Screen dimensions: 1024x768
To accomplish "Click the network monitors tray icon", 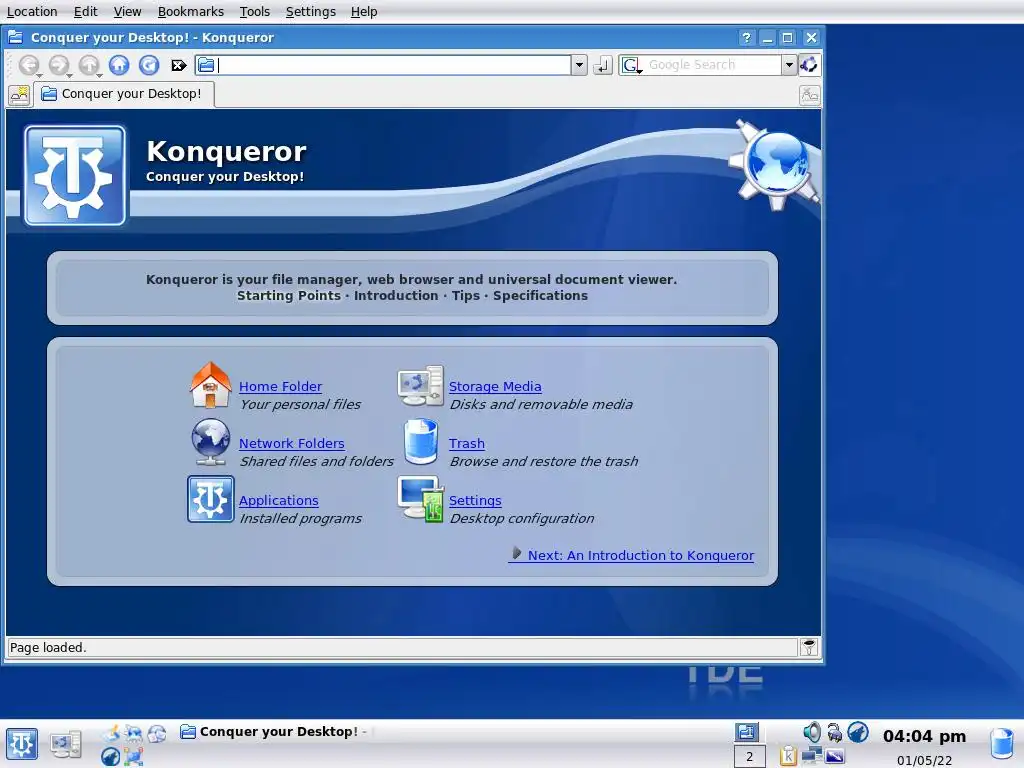I will point(812,756).
